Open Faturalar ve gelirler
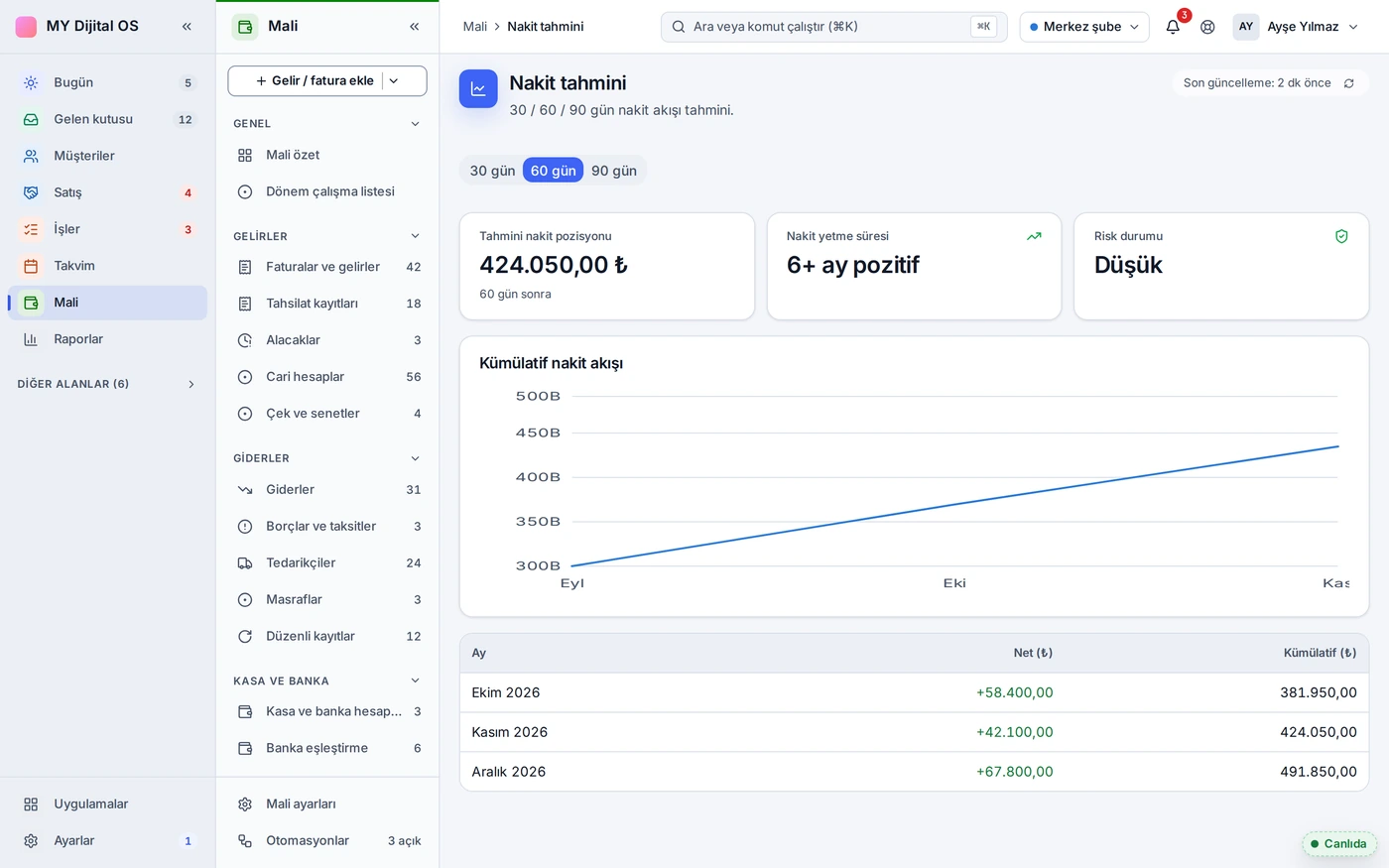The image size is (1389, 868). pos(327,268)
